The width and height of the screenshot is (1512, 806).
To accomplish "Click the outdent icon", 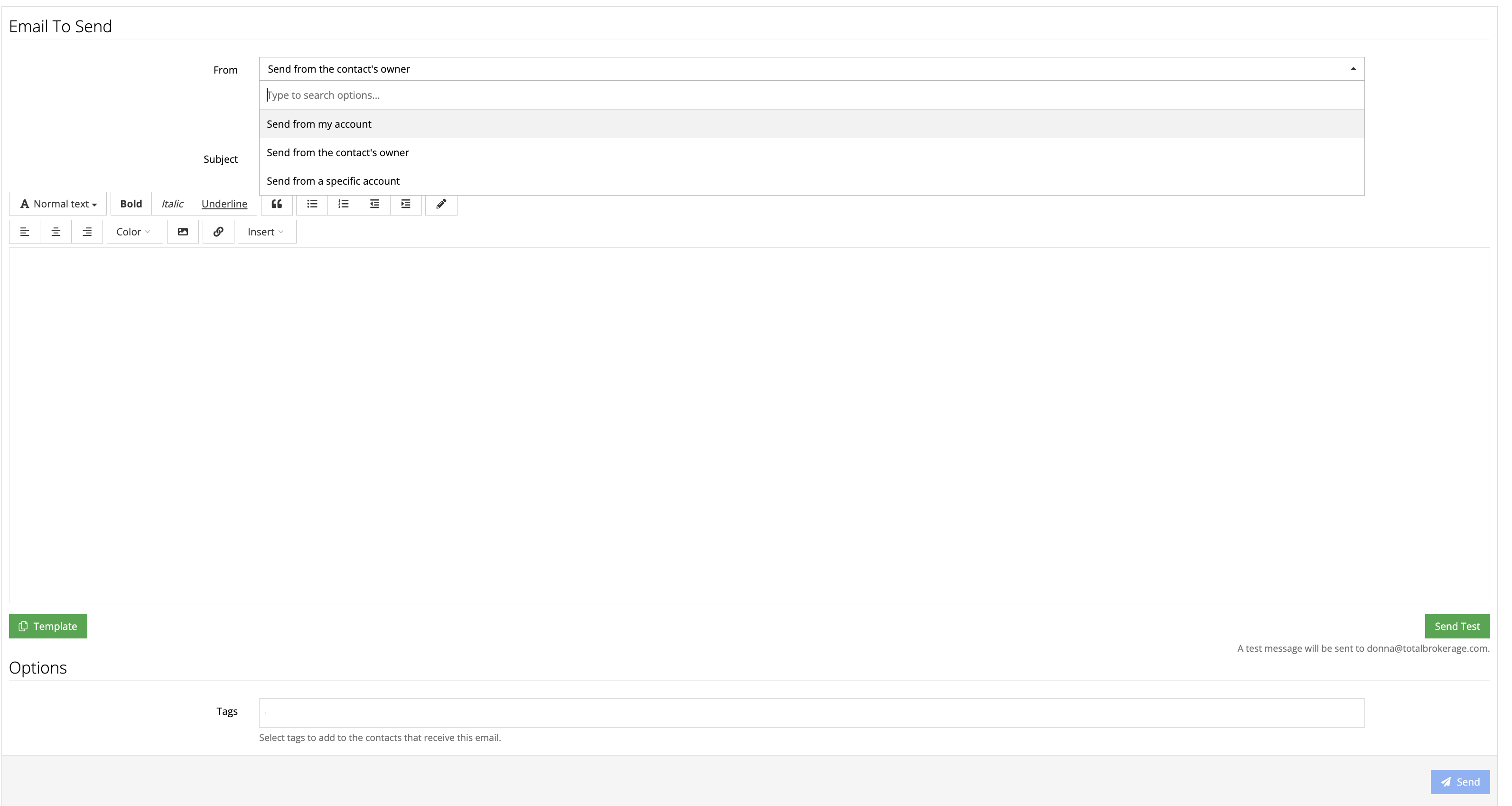I will point(374,204).
